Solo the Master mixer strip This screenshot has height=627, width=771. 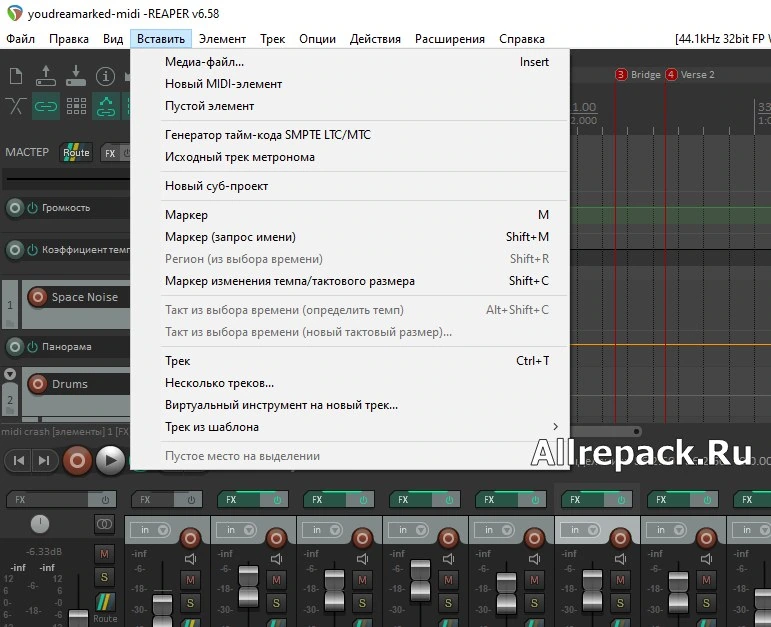104,577
